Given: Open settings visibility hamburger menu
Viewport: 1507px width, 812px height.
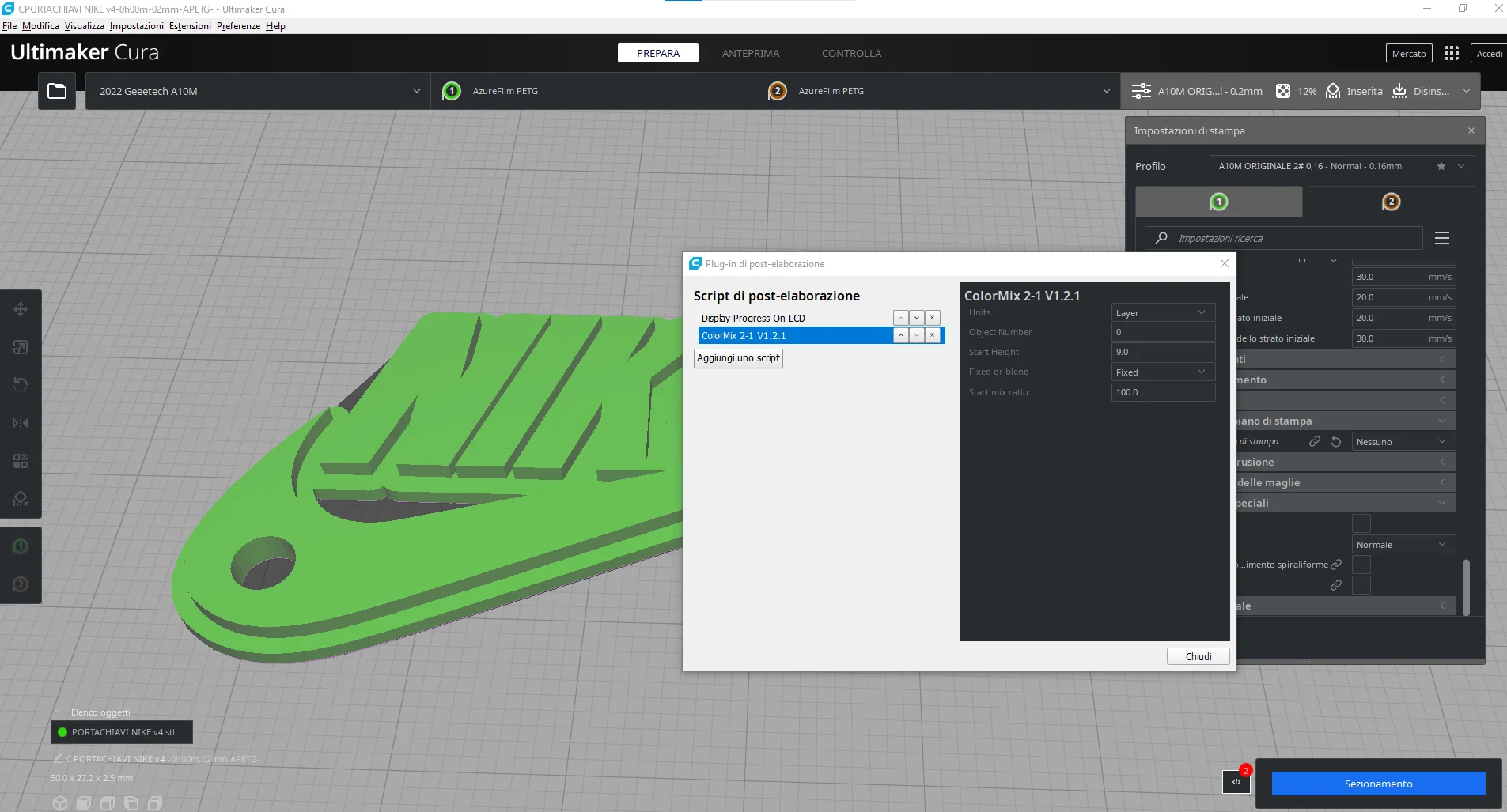Looking at the screenshot, I should click(x=1442, y=238).
